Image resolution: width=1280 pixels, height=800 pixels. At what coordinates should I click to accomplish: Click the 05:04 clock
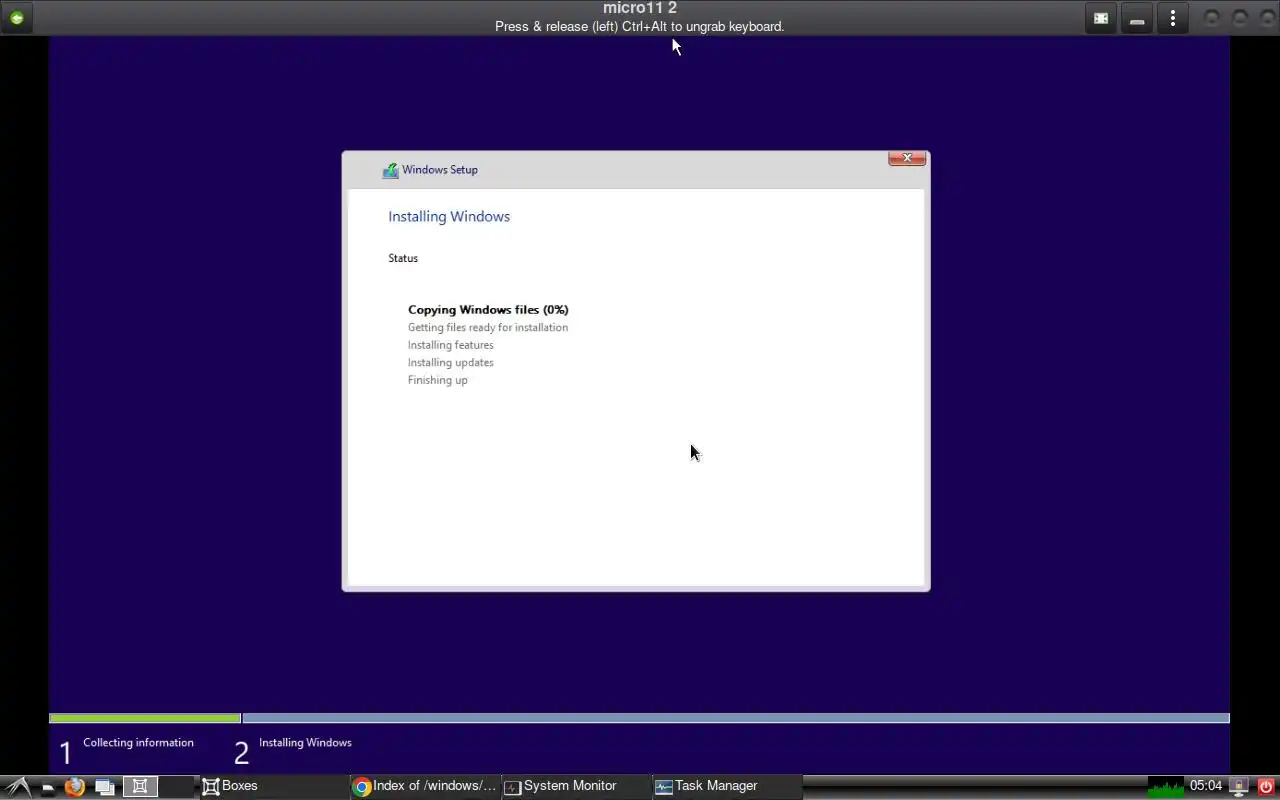pyautogui.click(x=1206, y=786)
